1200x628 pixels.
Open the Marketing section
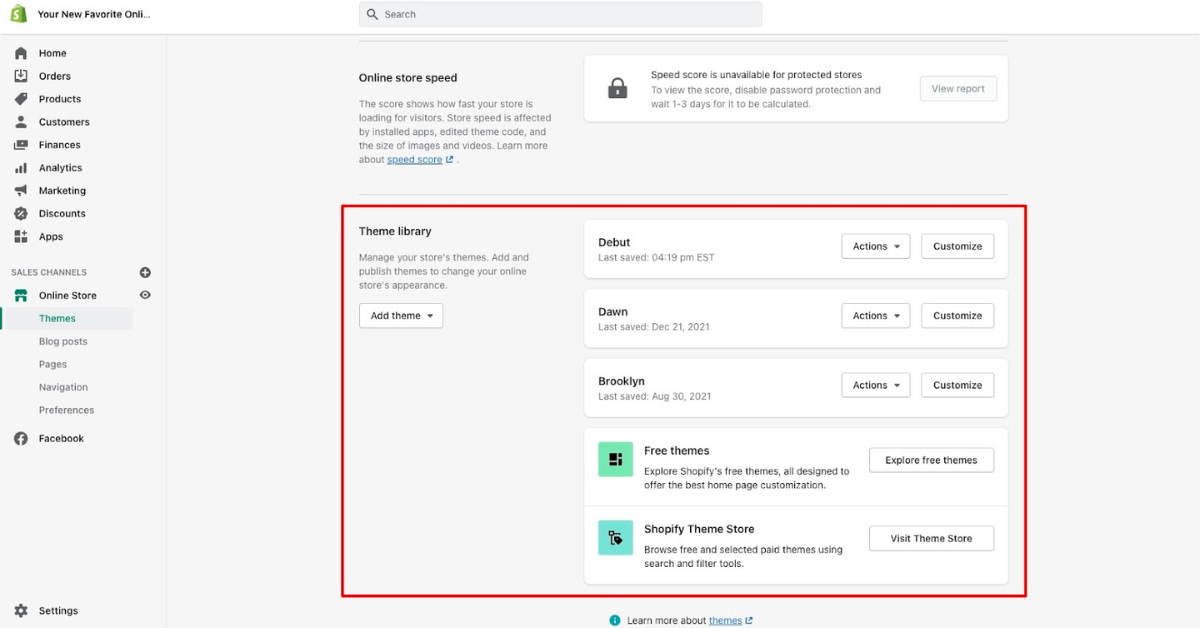coord(22,190)
